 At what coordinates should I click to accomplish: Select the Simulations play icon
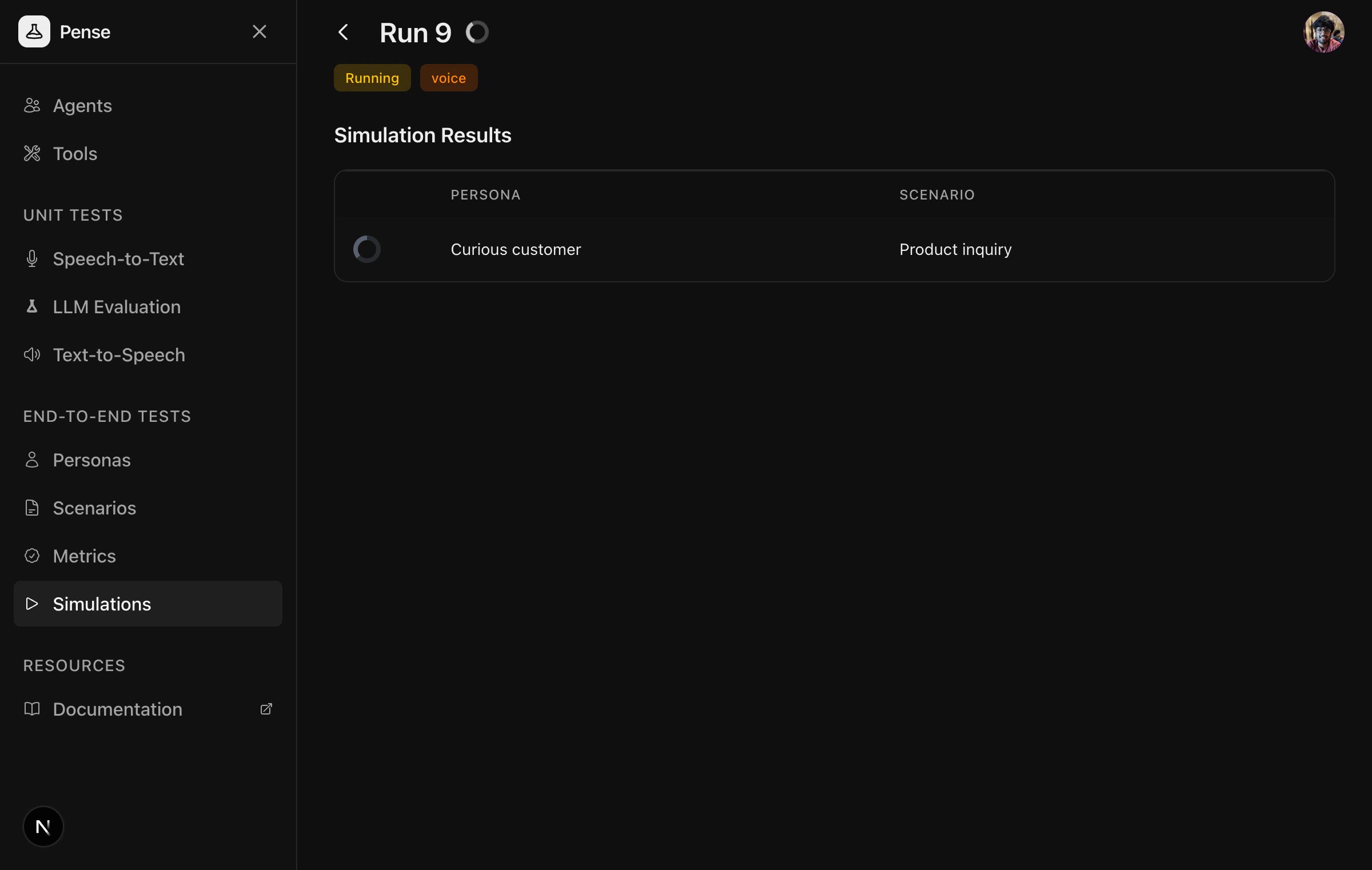click(31, 604)
